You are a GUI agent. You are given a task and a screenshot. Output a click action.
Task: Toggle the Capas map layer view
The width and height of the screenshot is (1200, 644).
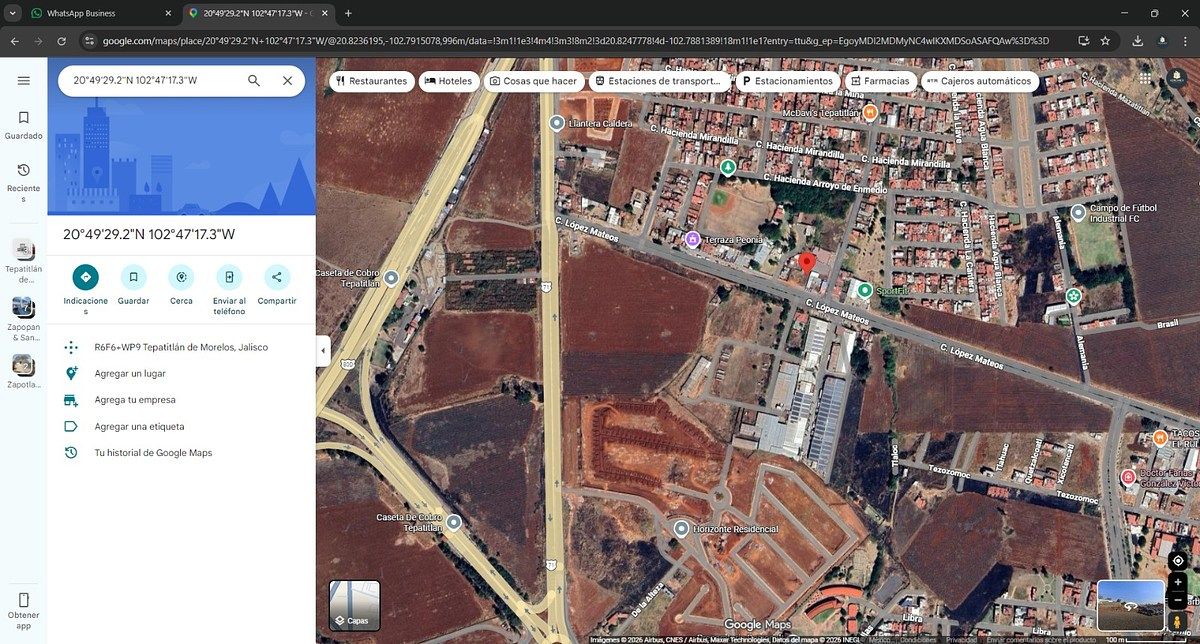[354, 606]
